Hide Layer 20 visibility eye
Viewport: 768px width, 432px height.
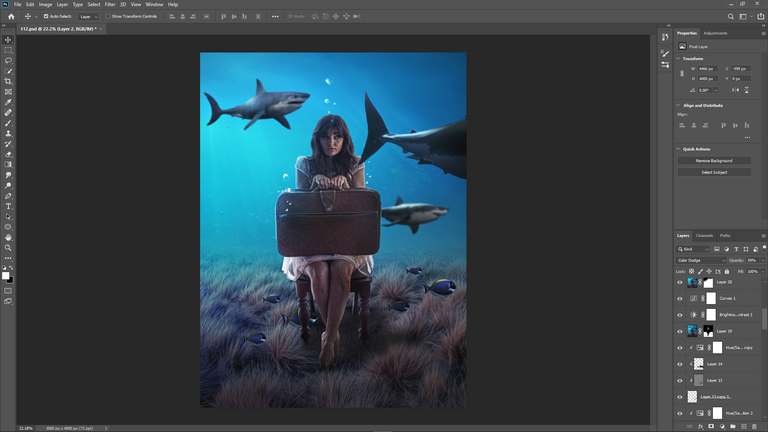(x=679, y=283)
